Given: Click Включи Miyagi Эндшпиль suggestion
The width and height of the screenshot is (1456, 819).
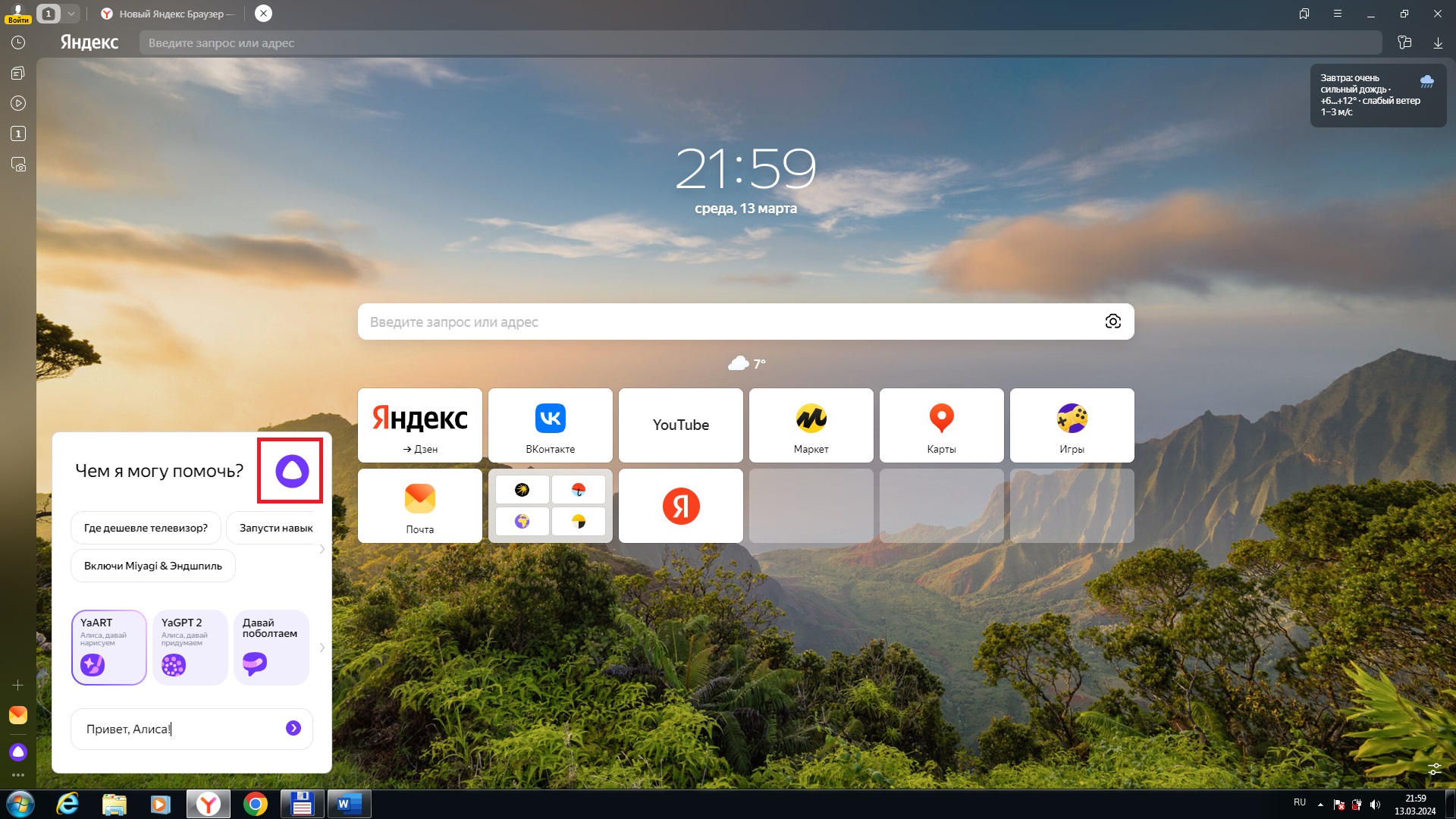Looking at the screenshot, I should (155, 567).
